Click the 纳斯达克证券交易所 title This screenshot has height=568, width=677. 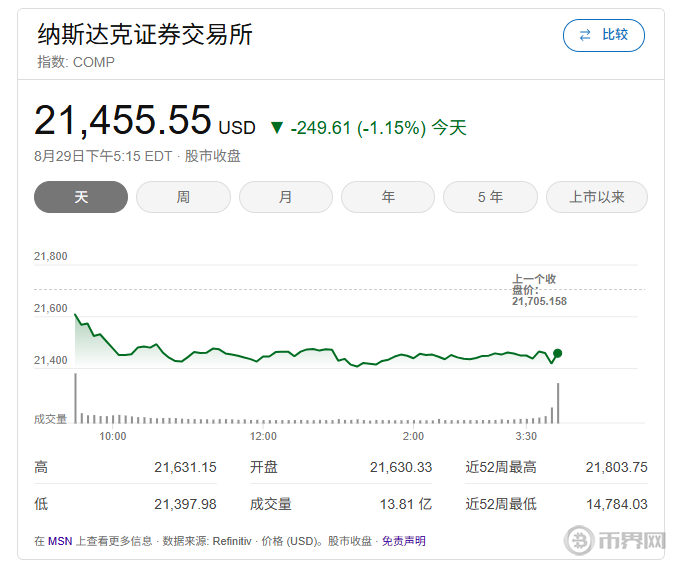(145, 35)
